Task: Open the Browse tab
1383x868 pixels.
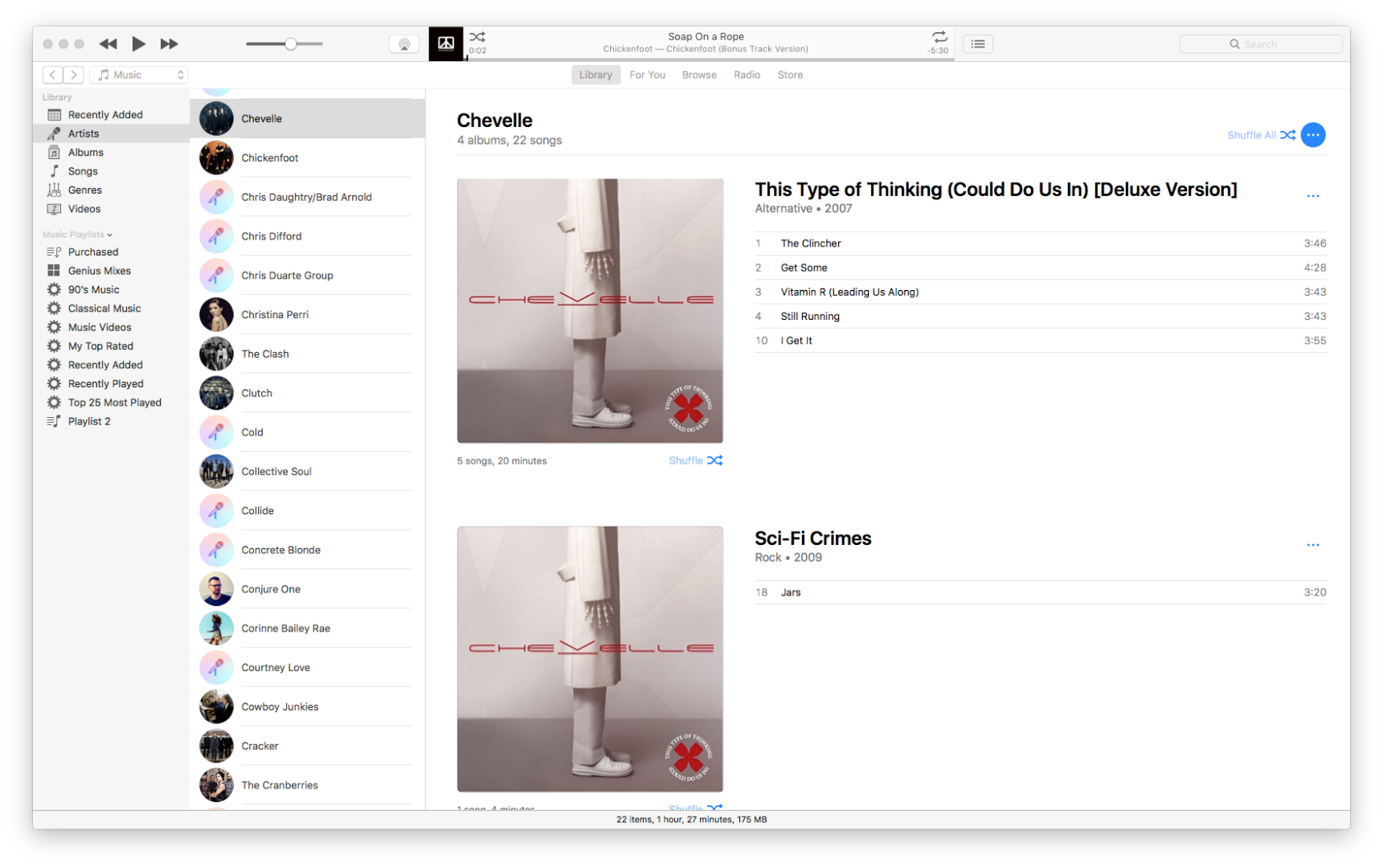Action: point(699,75)
